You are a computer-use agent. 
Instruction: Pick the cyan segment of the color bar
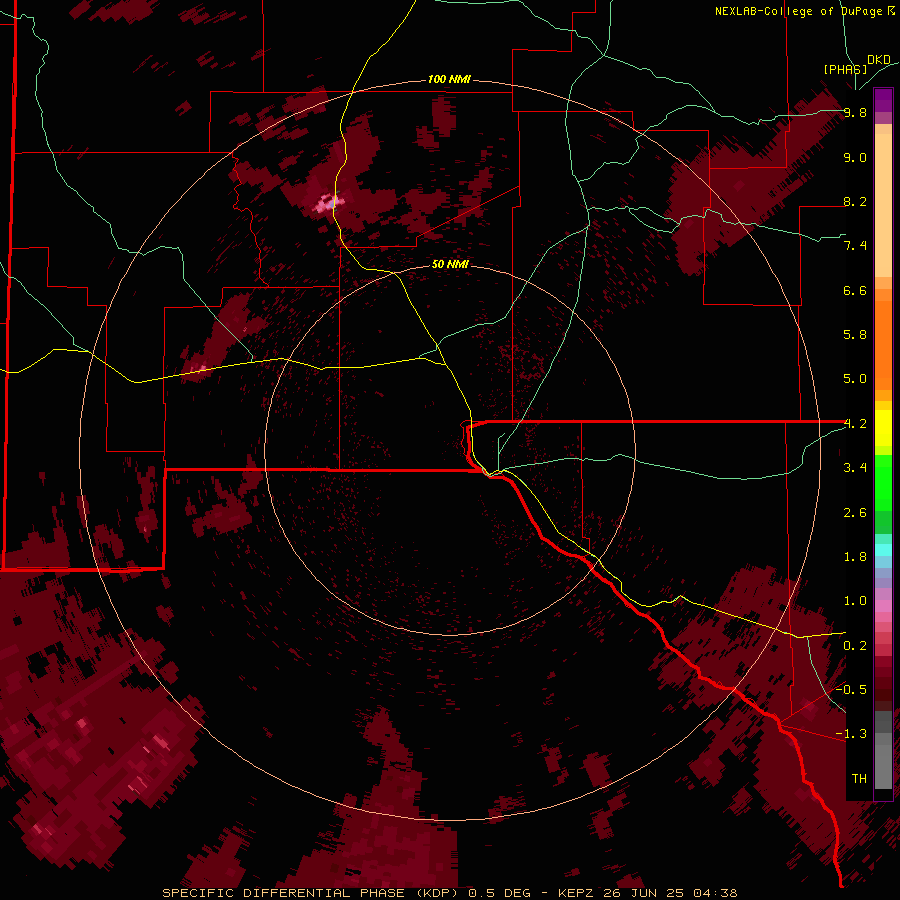click(883, 550)
